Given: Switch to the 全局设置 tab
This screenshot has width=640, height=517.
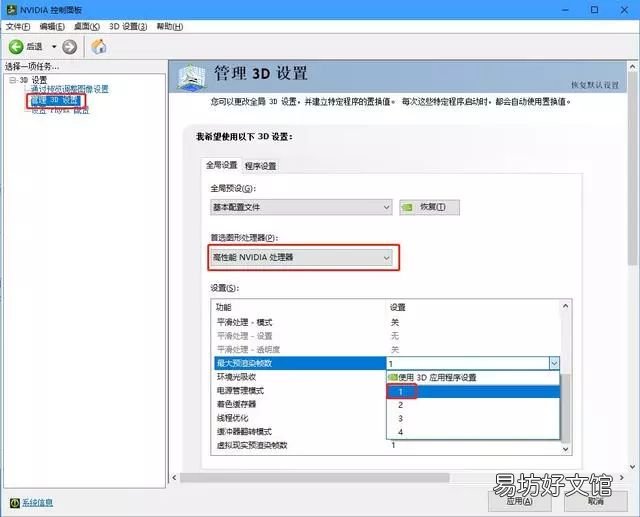Looking at the screenshot, I should (221, 165).
